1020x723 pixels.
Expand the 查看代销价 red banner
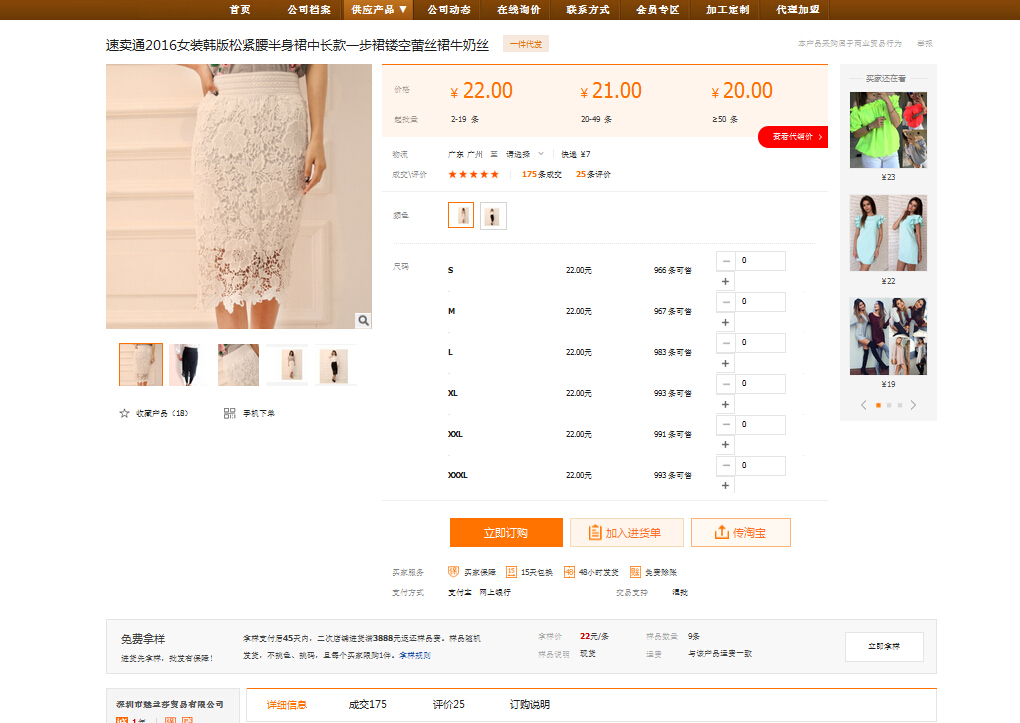(793, 137)
